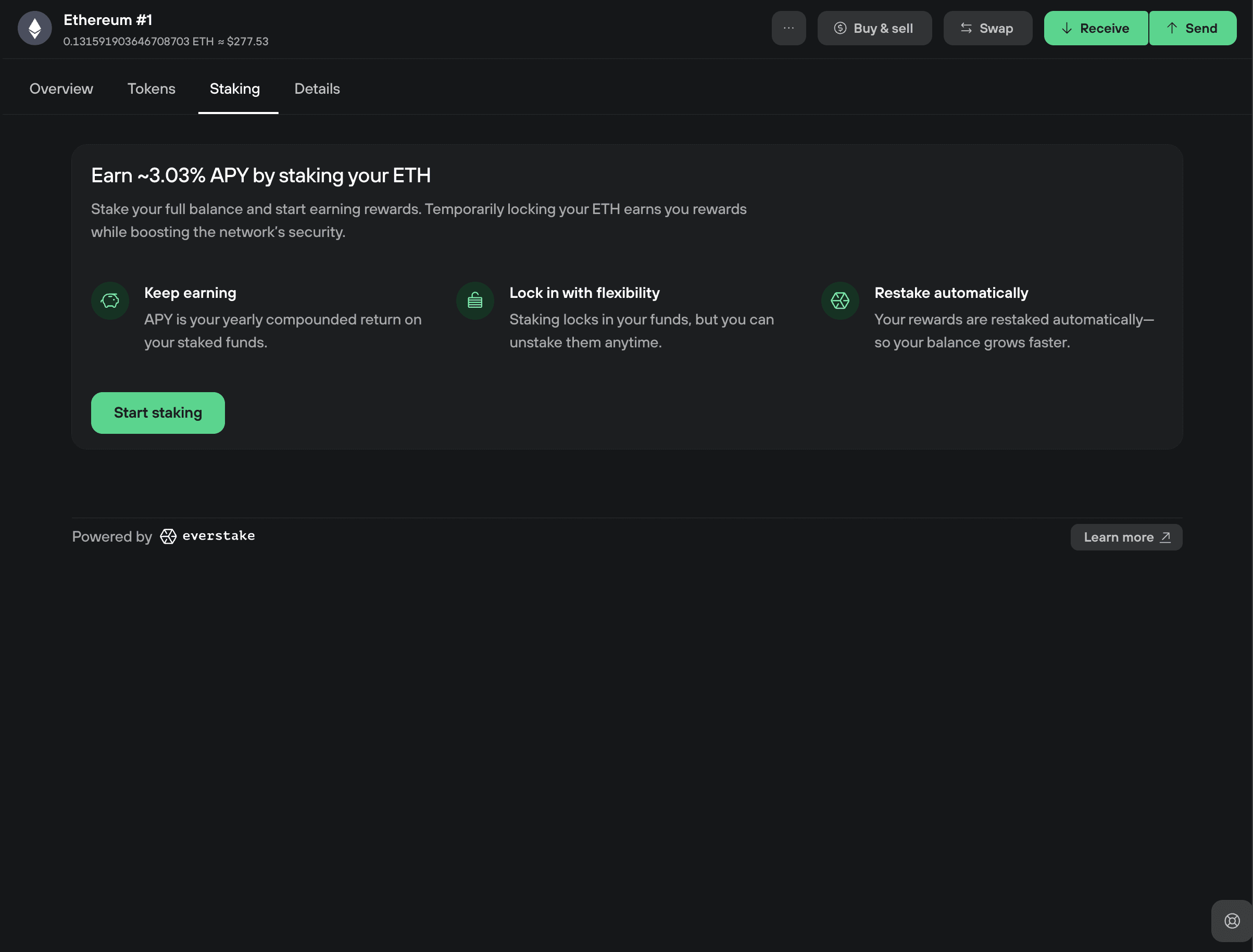
Task: Open the Details tab
Action: tap(317, 89)
